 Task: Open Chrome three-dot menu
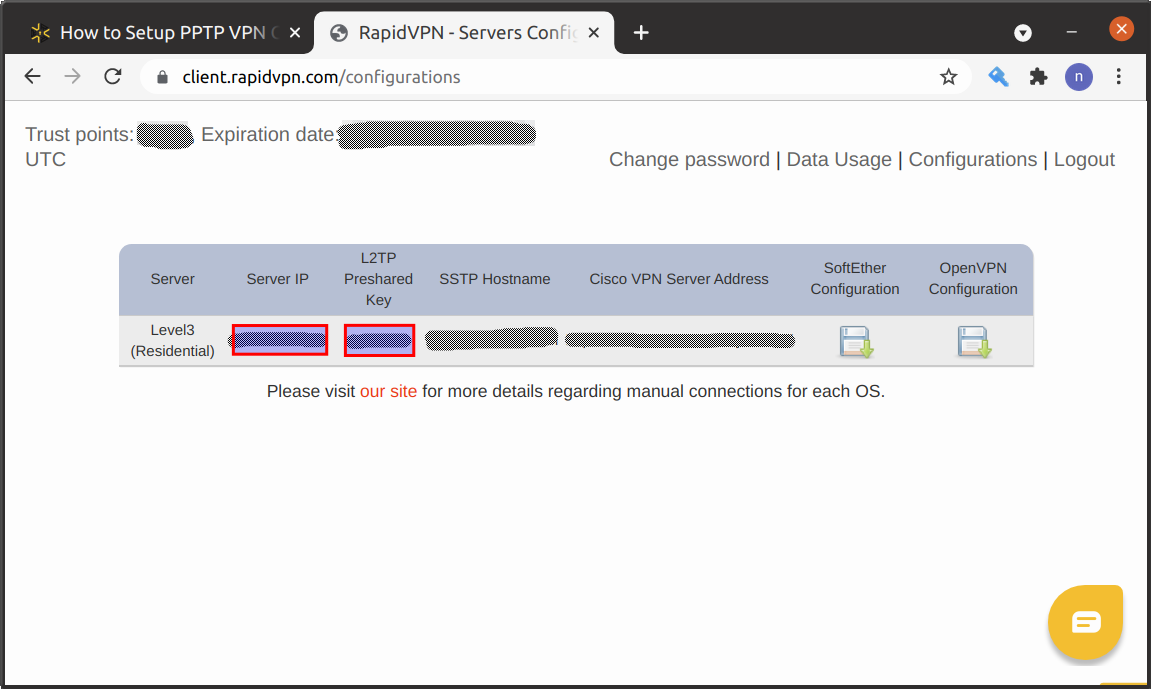tap(1119, 76)
